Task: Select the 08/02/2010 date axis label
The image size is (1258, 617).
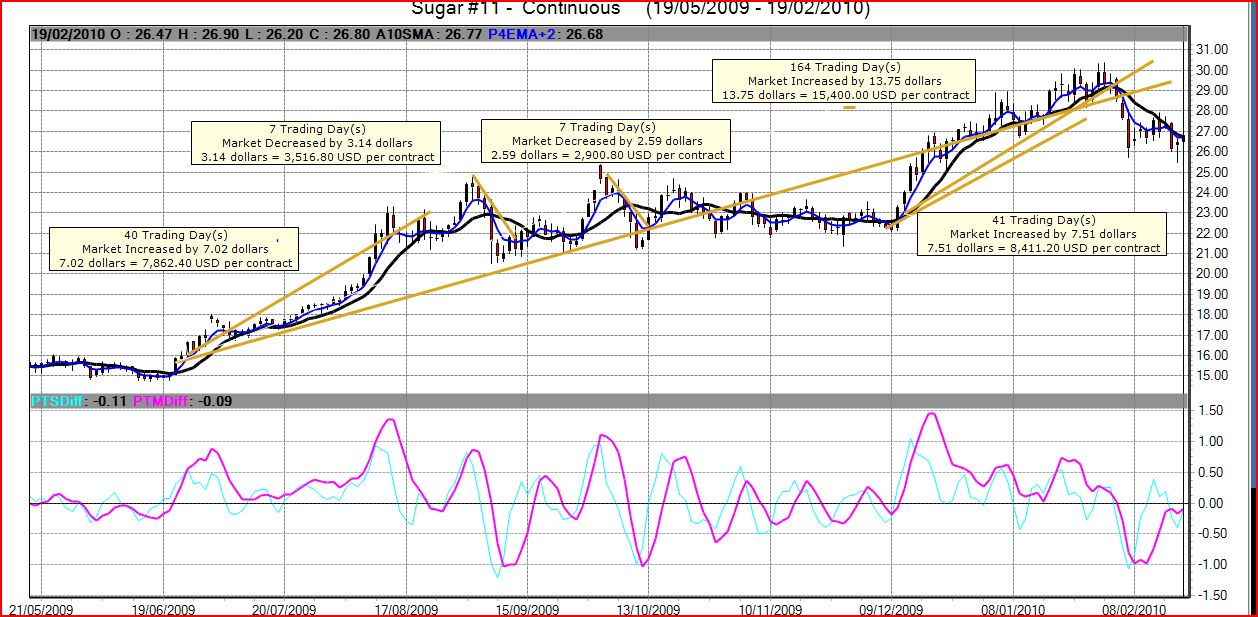Action: coord(1134,608)
